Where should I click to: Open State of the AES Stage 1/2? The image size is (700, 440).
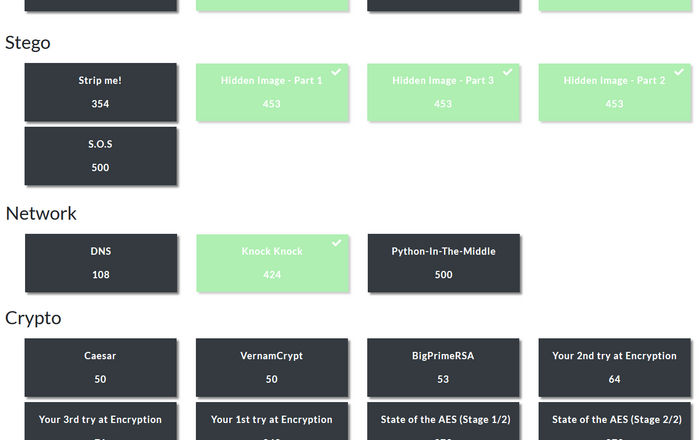point(443,422)
